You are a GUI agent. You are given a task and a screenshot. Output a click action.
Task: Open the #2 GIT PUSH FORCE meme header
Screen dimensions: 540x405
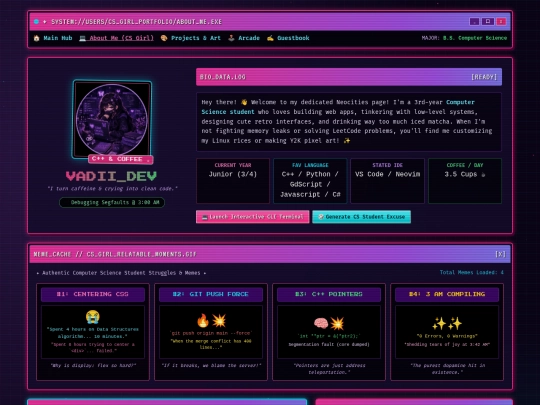211,294
